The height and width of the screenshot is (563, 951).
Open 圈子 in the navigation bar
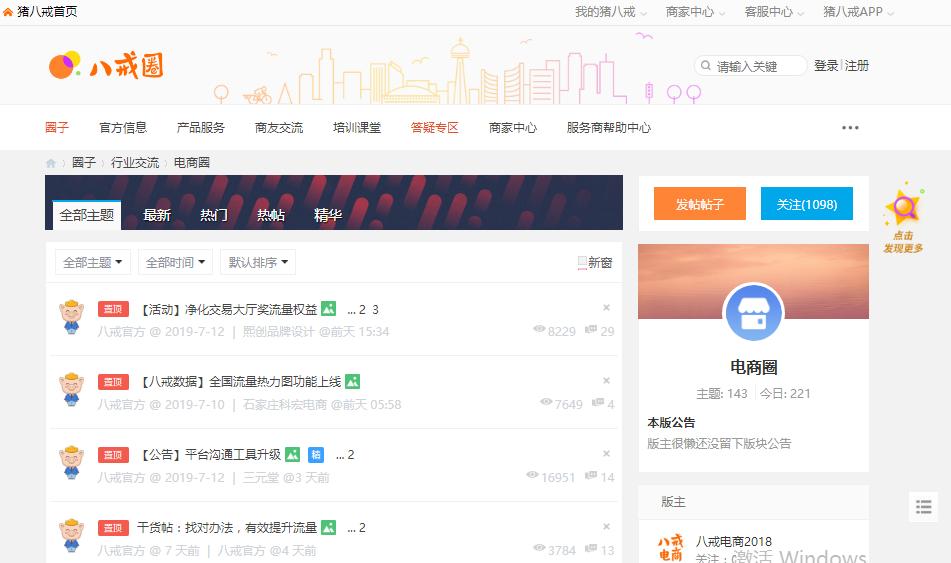(x=56, y=127)
